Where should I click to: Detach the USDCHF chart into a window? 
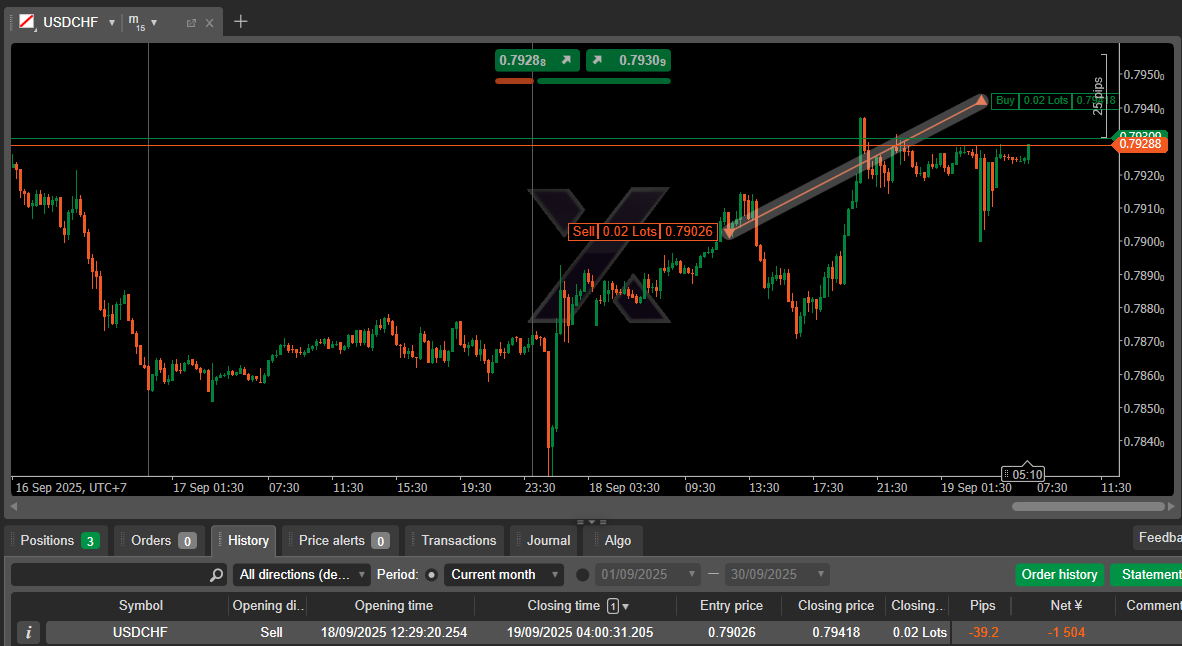(x=191, y=22)
